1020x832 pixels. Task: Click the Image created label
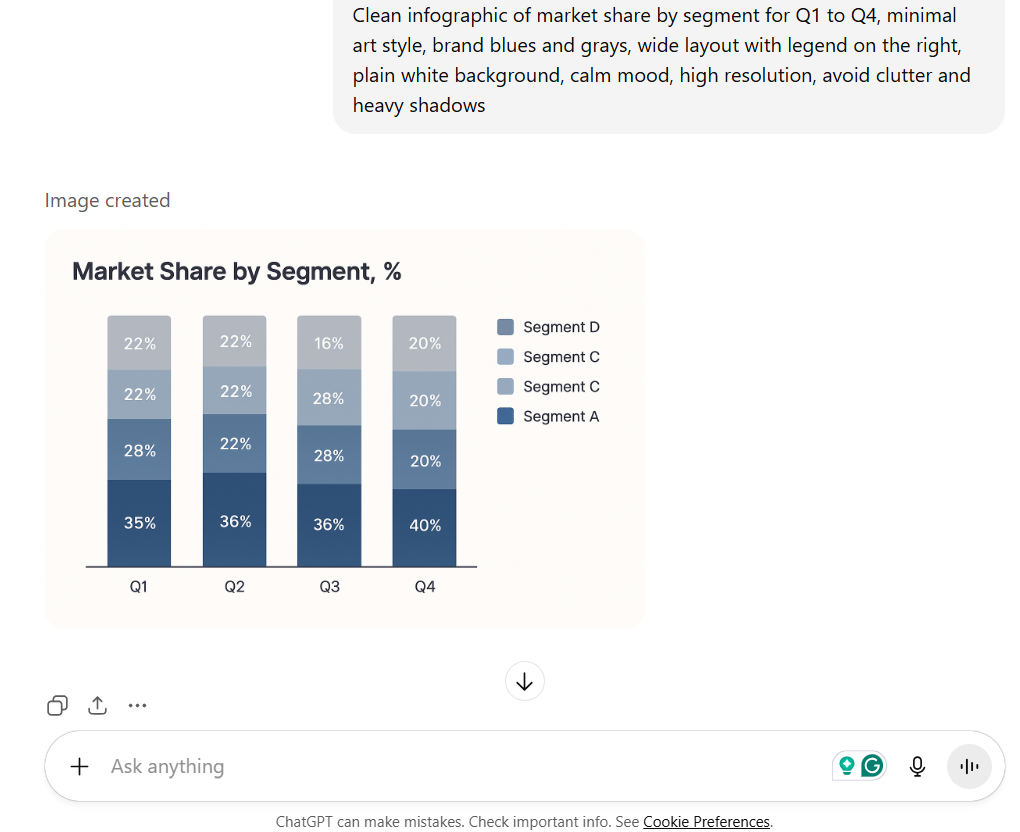108,201
